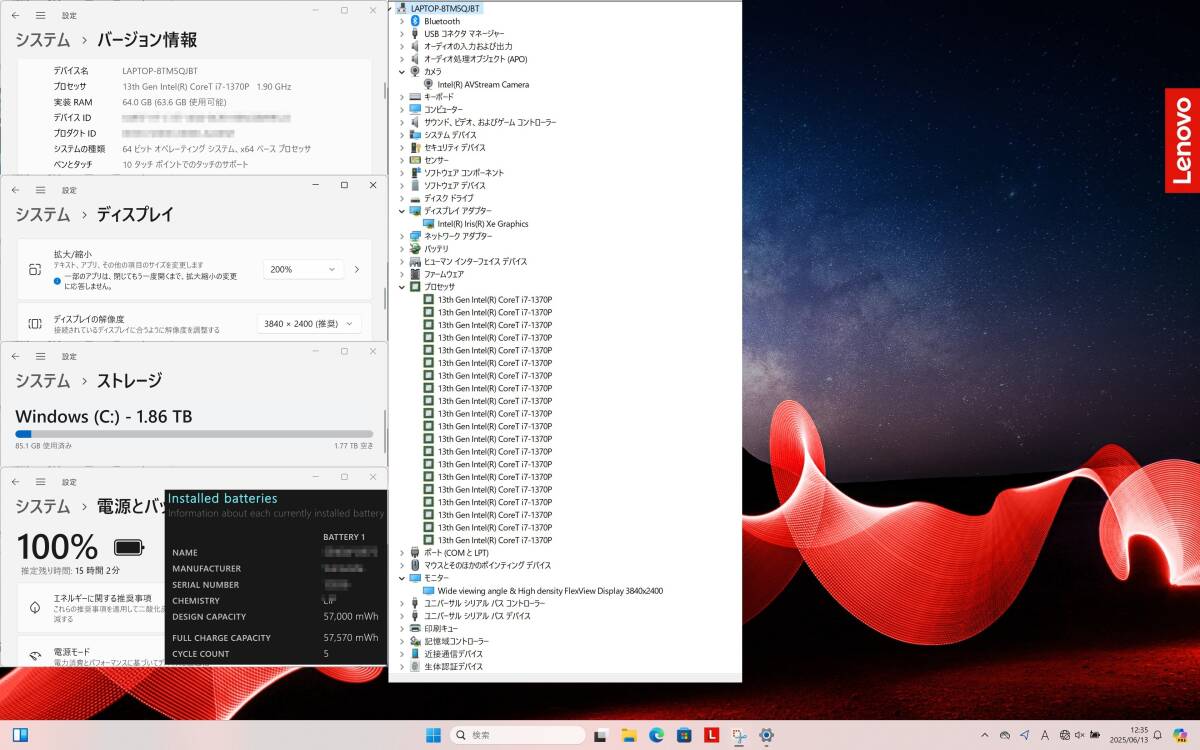
Task: Click the 印刷キュー printer icon
Action: (x=415, y=629)
